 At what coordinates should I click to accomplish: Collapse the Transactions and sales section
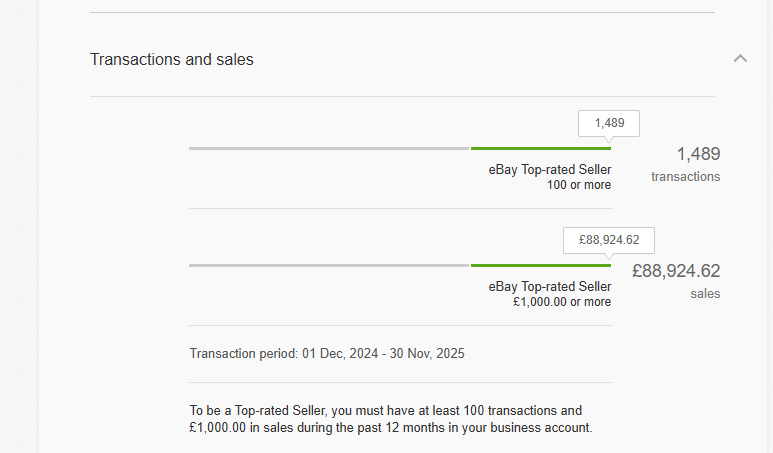tap(740, 59)
